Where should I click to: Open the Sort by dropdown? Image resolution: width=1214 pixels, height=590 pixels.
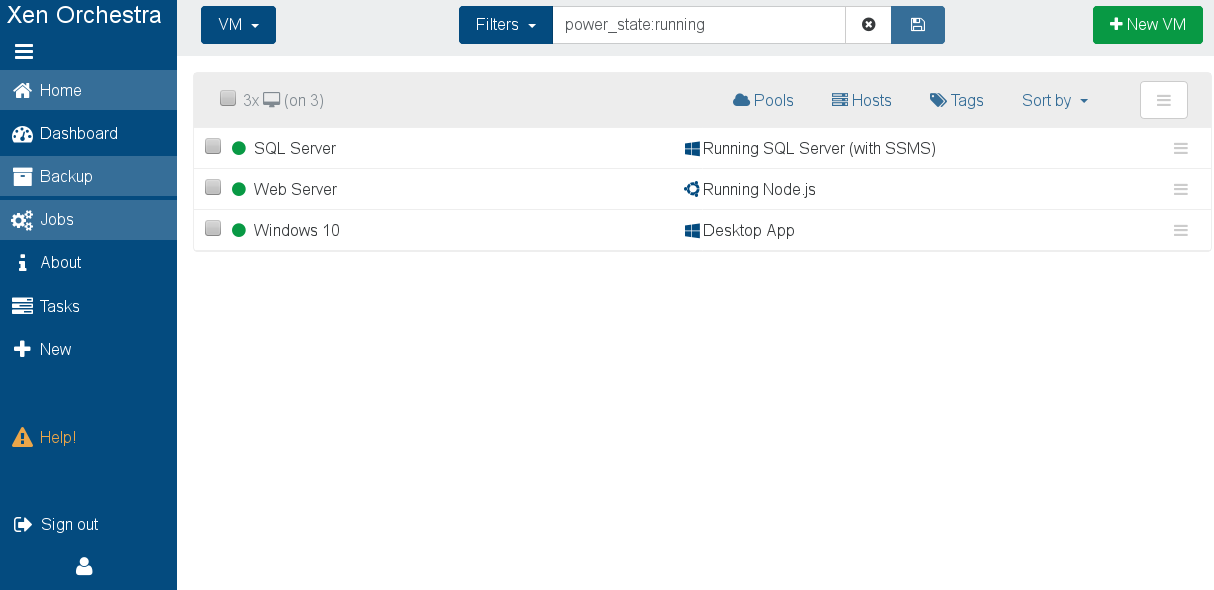click(x=1055, y=100)
